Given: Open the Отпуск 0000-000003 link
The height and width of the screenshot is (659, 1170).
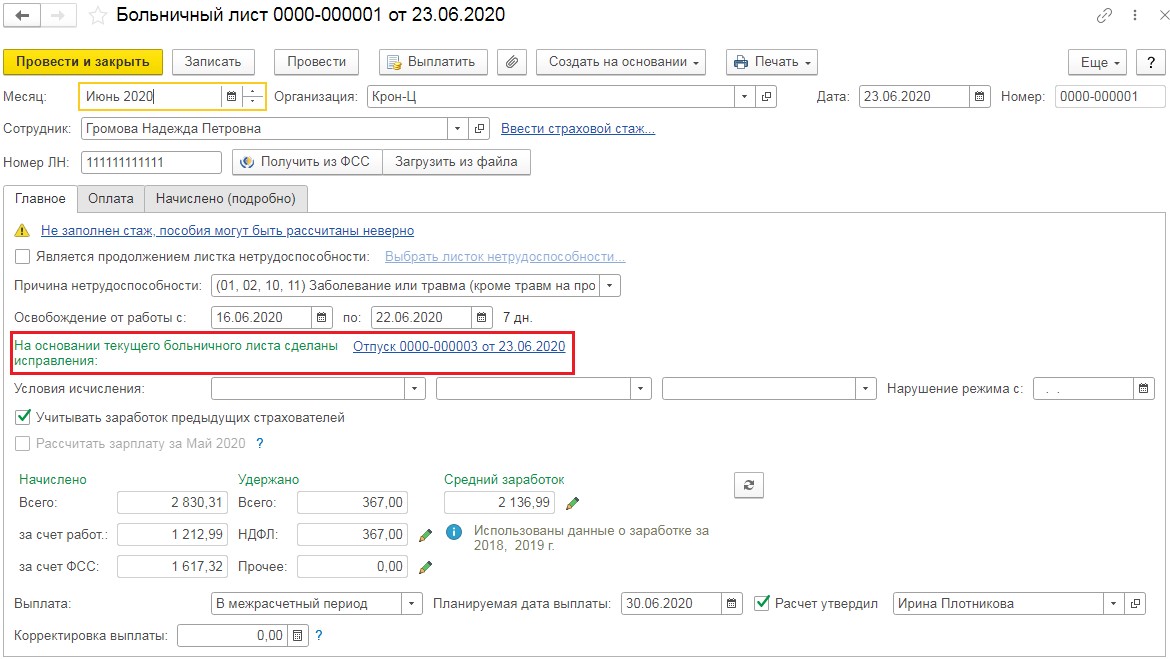Looking at the screenshot, I should [459, 347].
